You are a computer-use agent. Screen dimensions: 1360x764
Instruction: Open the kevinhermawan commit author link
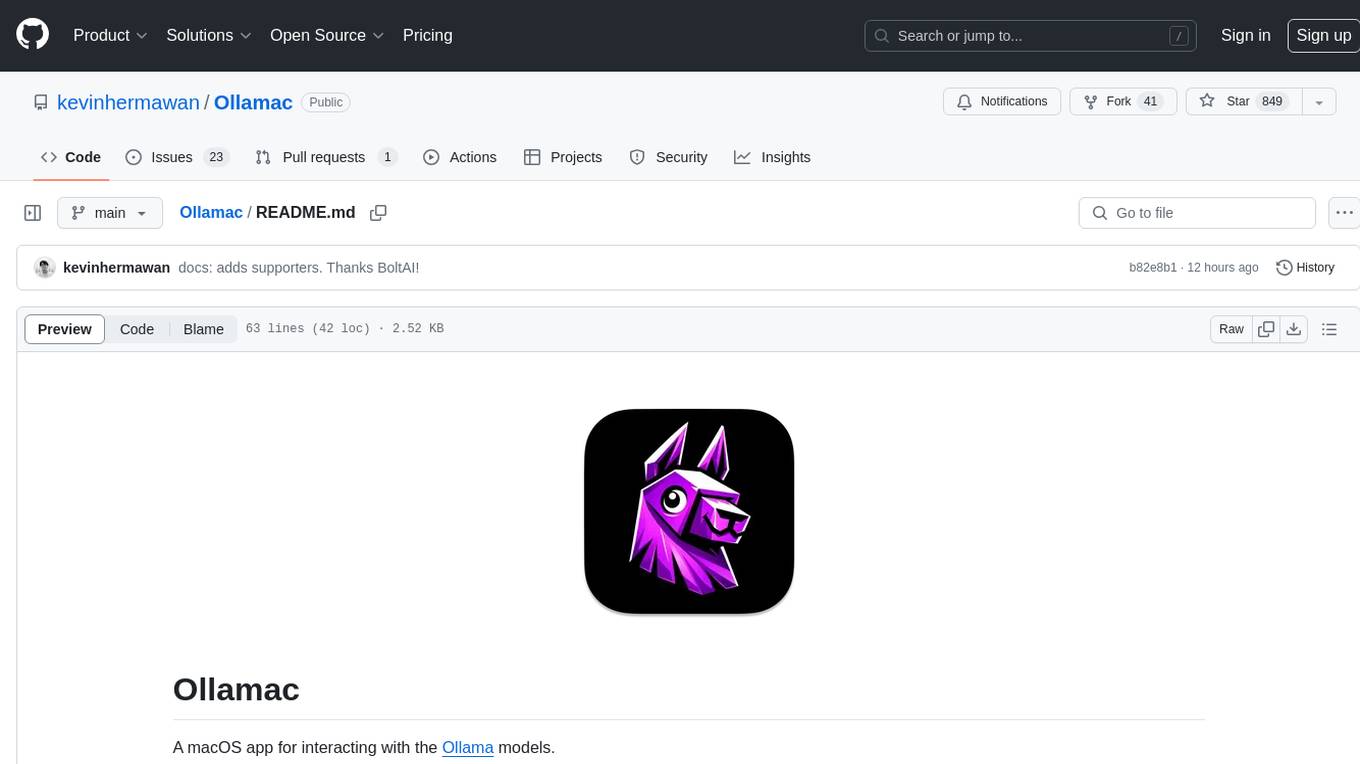point(116,268)
